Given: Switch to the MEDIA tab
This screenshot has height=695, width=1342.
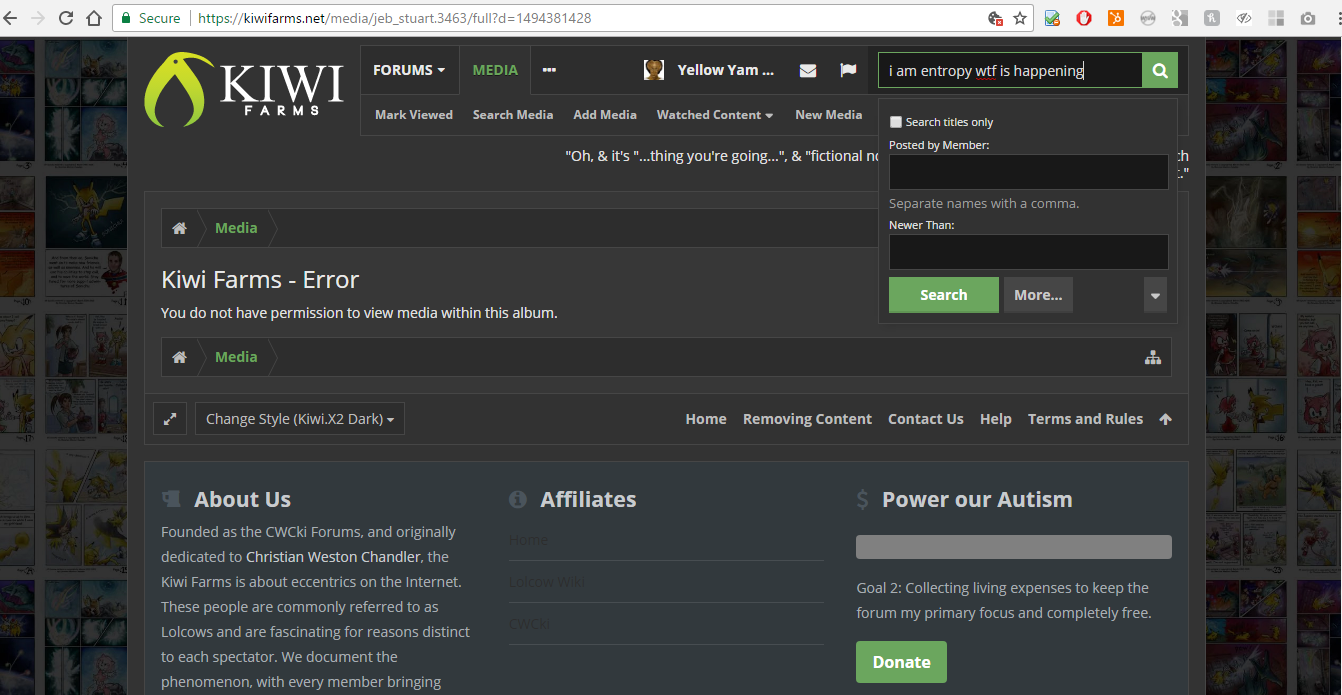Looking at the screenshot, I should 495,70.
